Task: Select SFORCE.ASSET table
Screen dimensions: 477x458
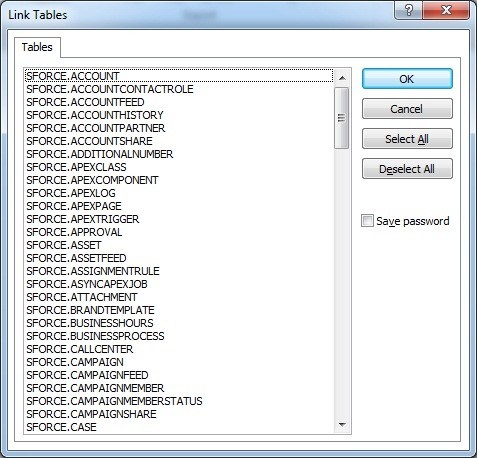Action: click(x=179, y=245)
